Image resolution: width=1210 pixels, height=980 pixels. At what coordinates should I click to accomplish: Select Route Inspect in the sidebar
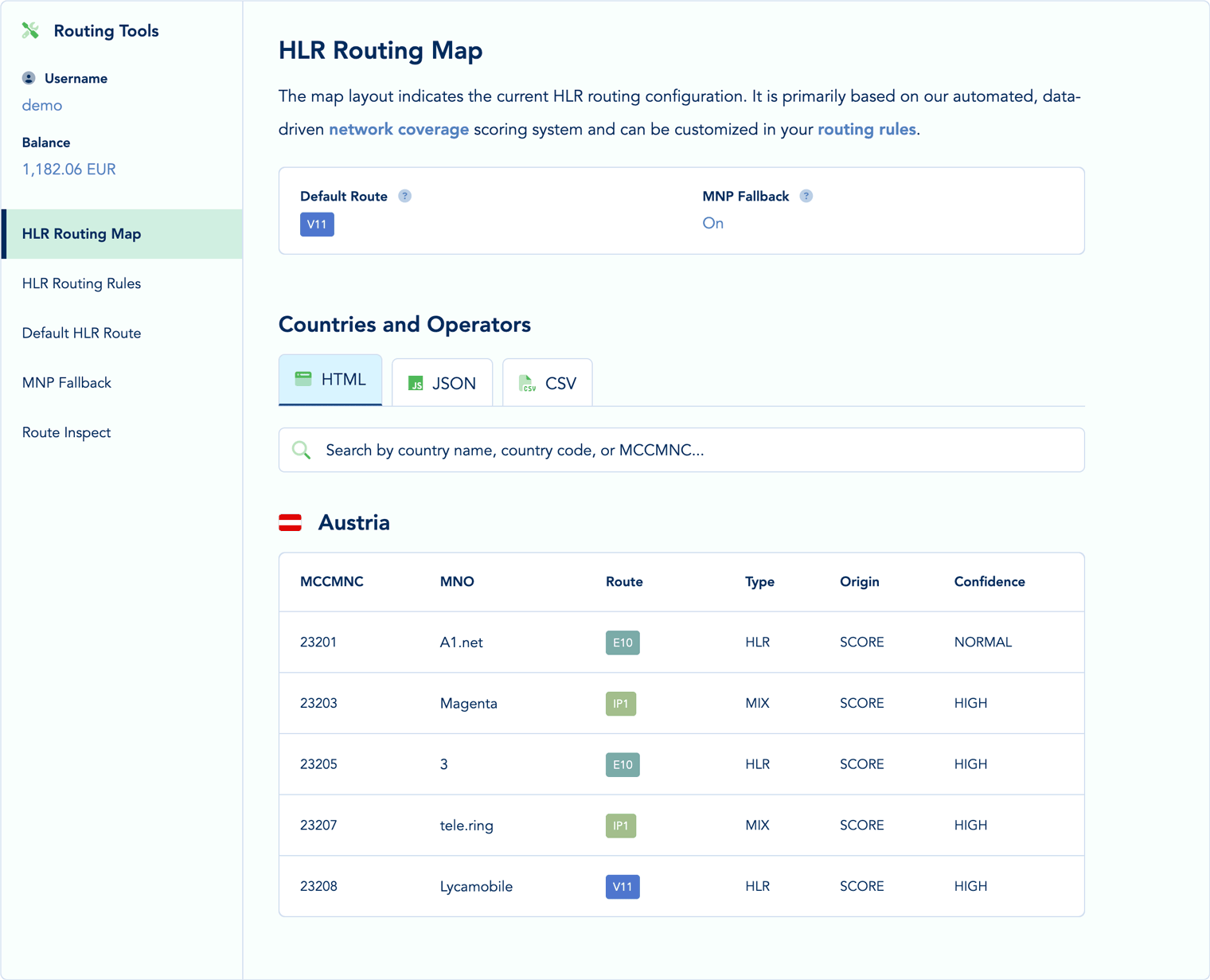66,432
